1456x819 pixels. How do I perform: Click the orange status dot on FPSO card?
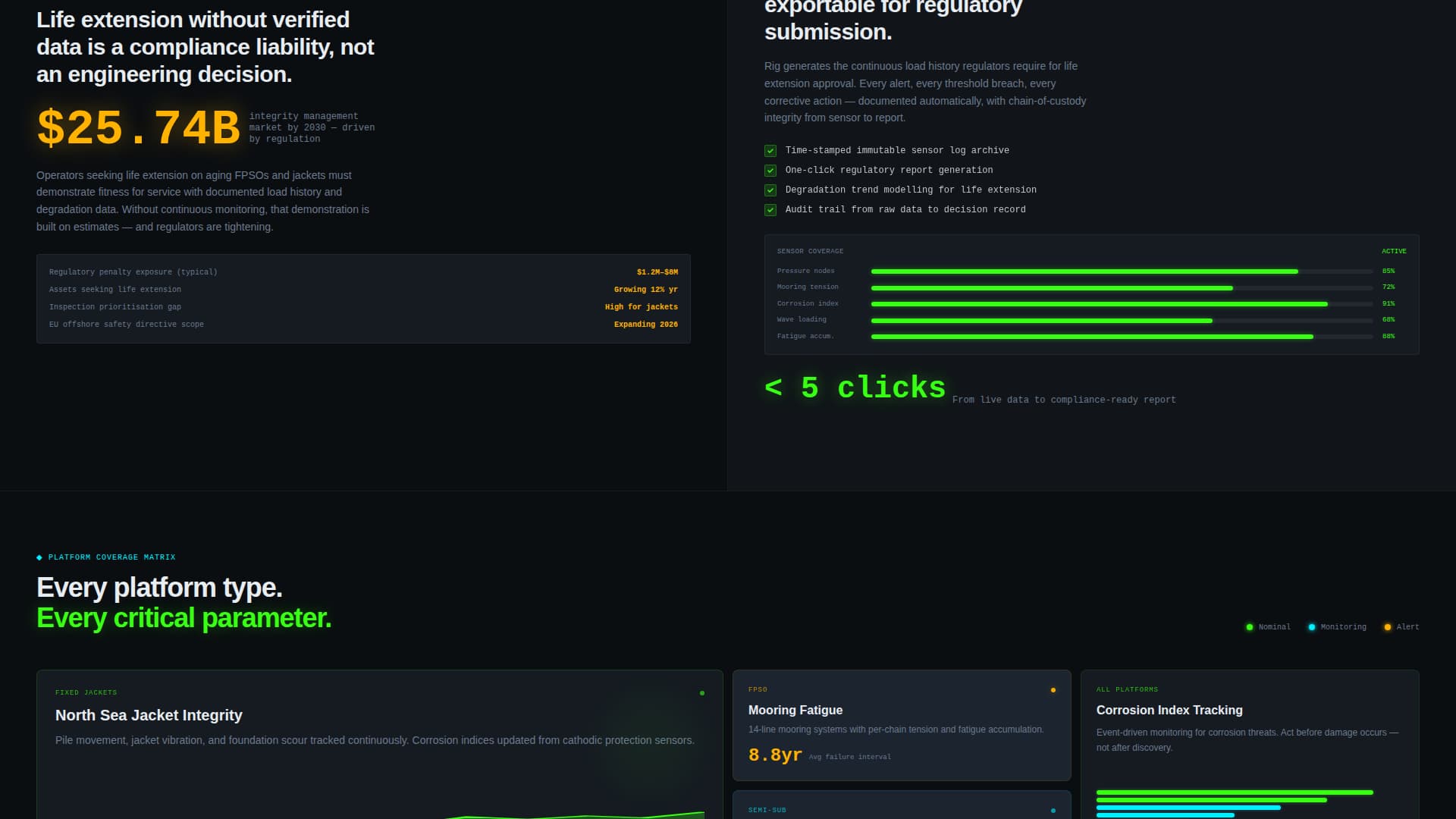[x=1053, y=690]
